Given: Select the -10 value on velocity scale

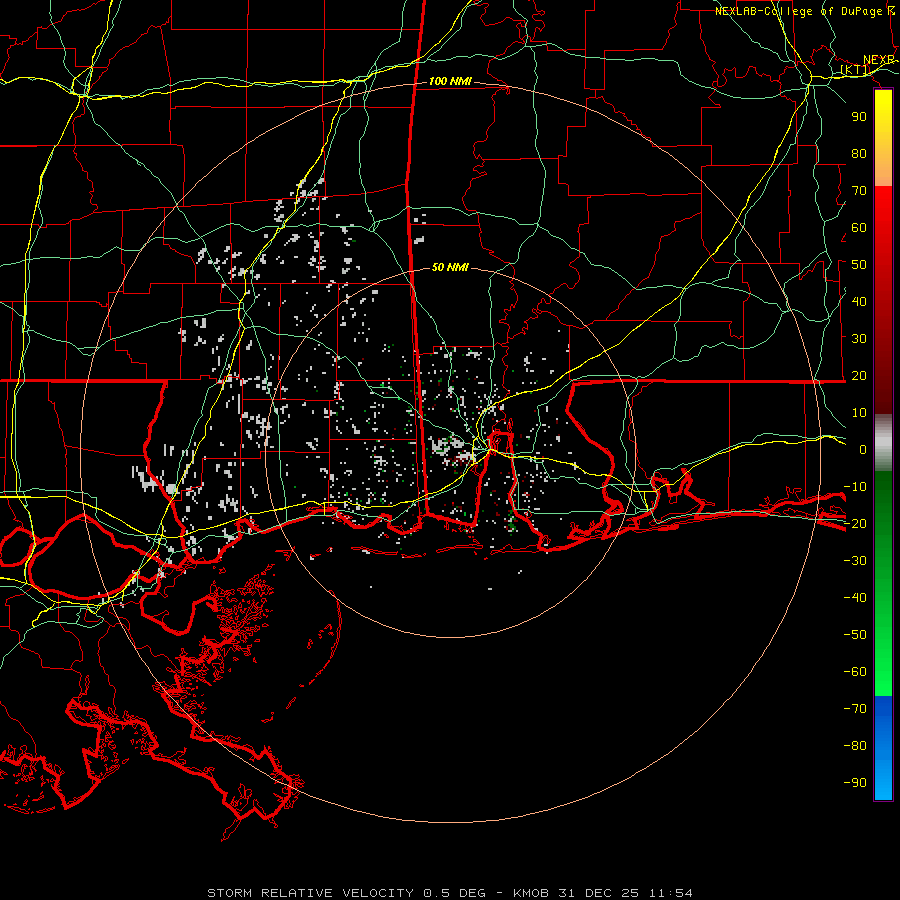Looking at the screenshot, I should (855, 487).
